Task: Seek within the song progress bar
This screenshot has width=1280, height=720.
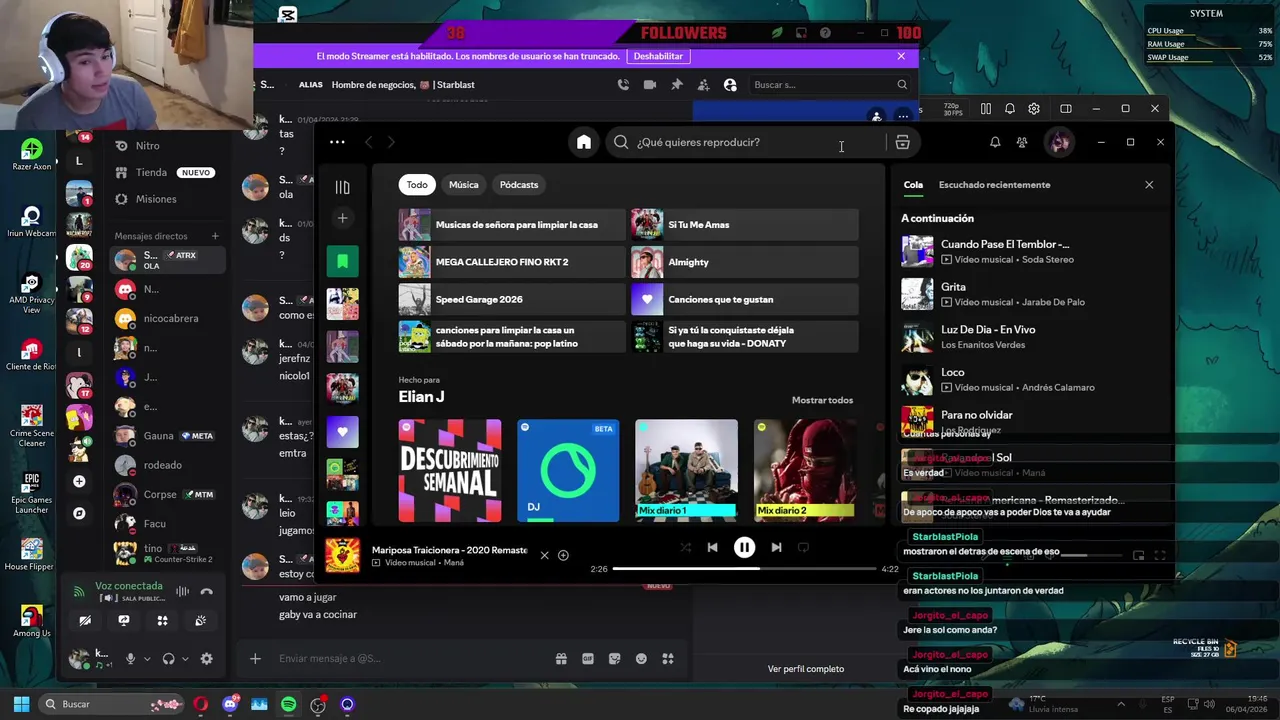Action: click(745, 569)
